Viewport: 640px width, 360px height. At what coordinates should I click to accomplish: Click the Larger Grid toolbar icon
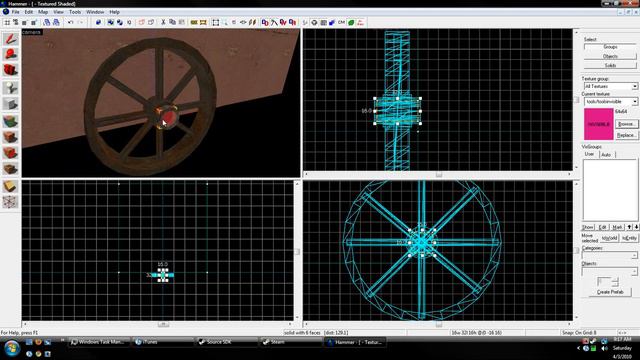34,22
